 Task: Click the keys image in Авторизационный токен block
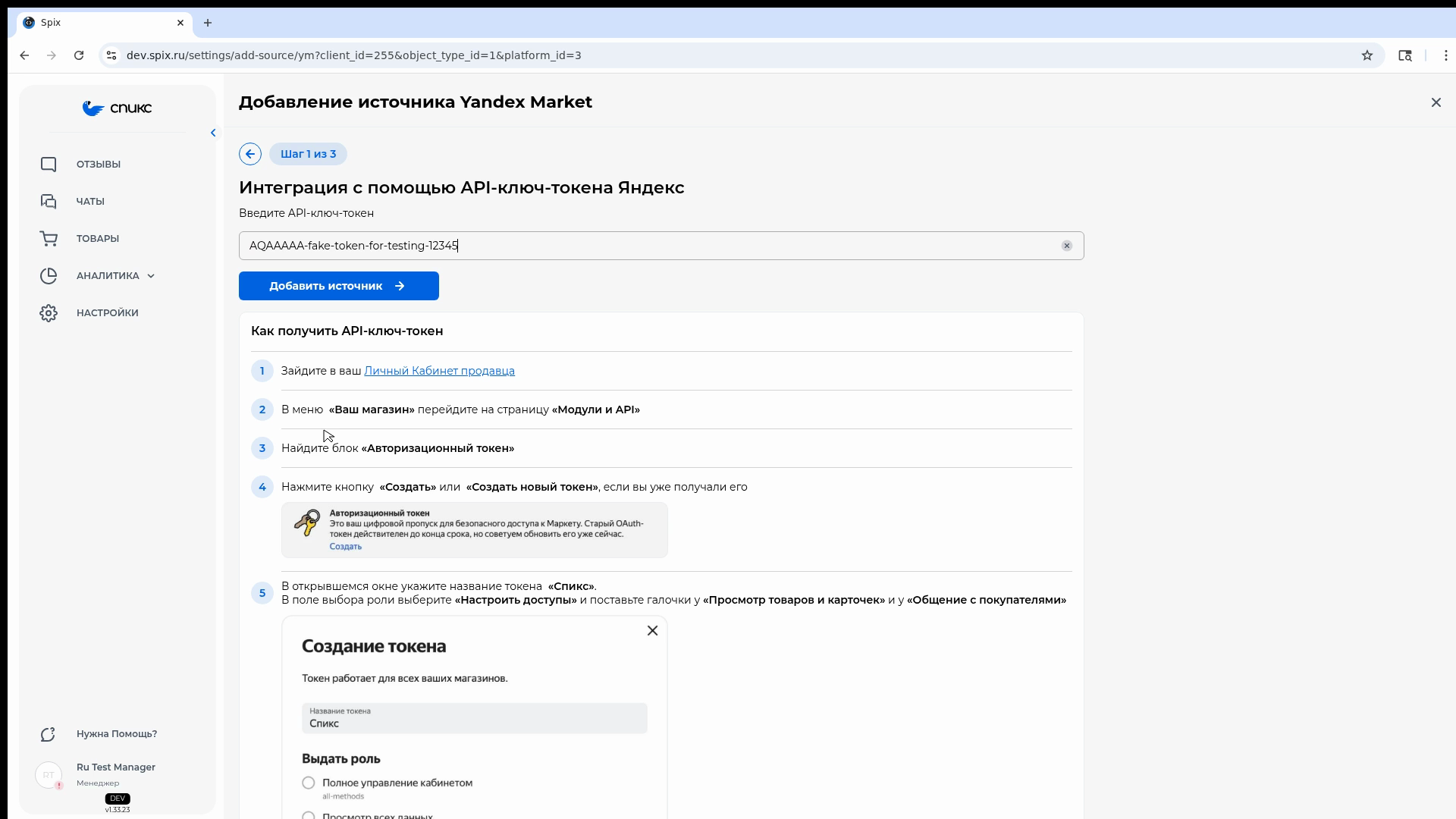307,522
